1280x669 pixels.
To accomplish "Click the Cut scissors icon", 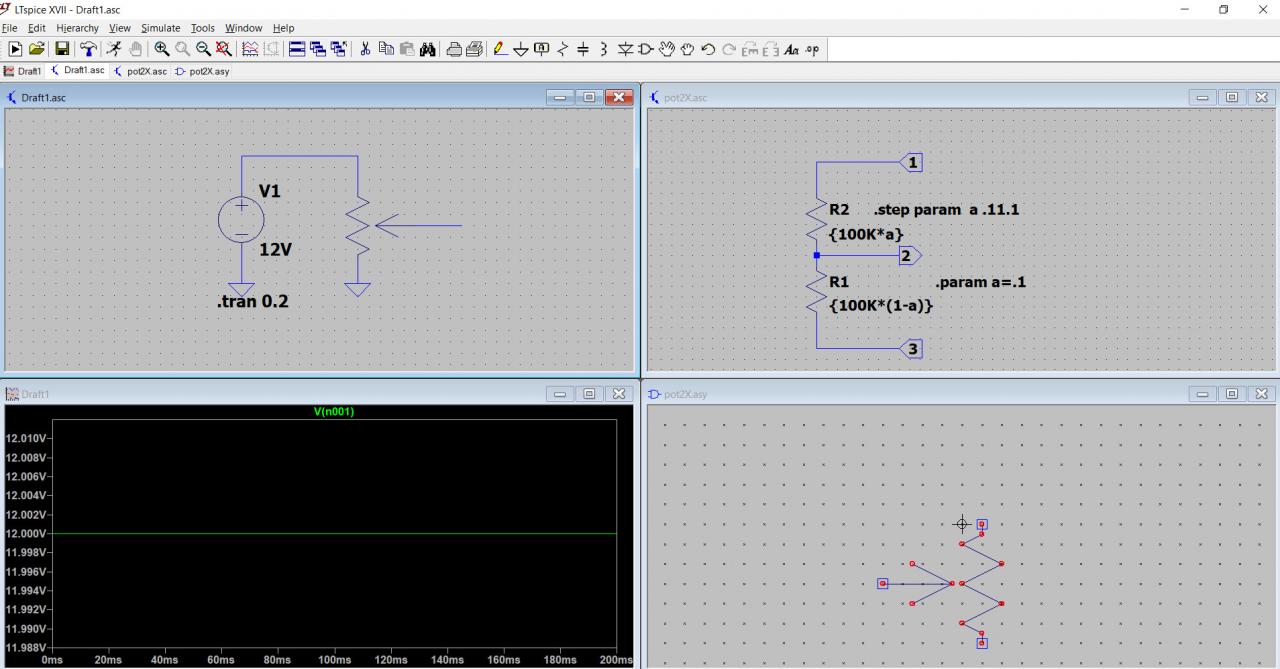I will [365, 49].
